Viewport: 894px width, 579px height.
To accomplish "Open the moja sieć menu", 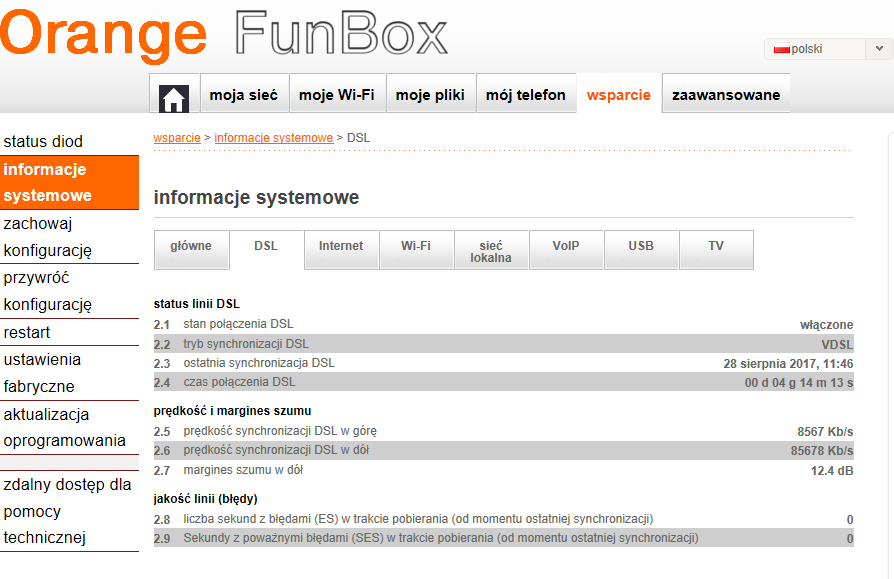I will pyautogui.click(x=244, y=95).
